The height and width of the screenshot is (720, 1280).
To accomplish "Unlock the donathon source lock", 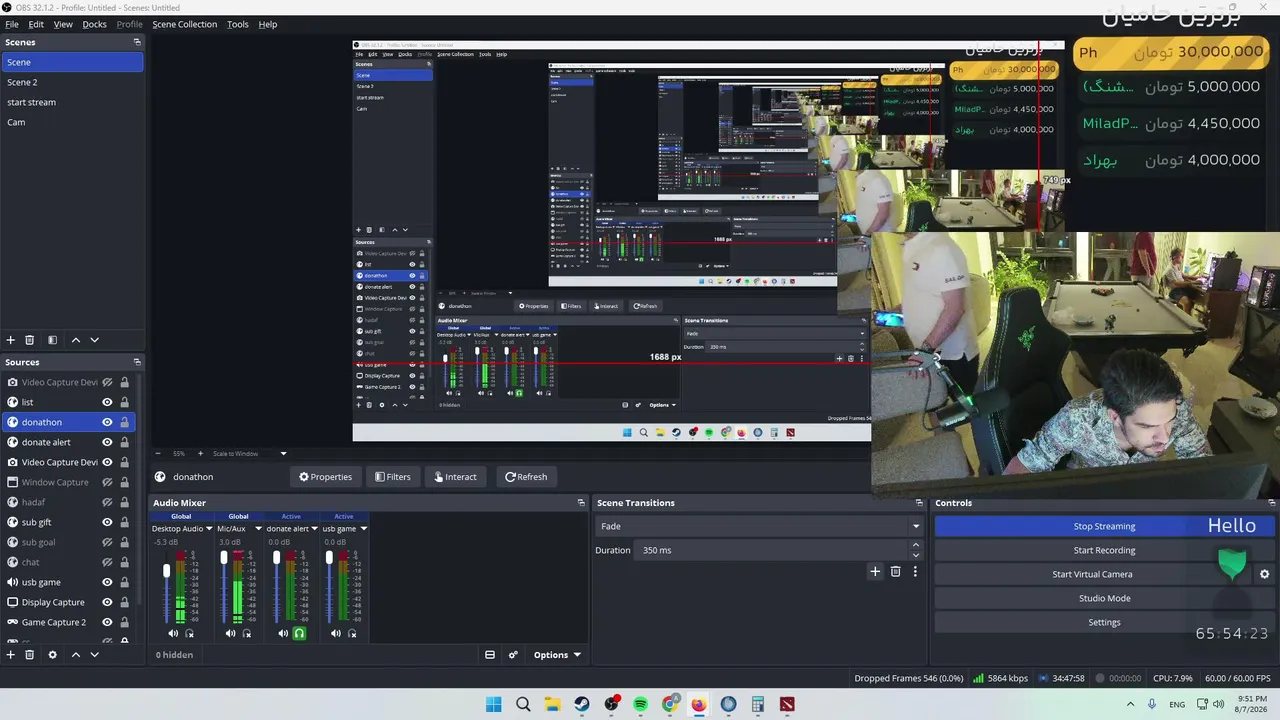I will click(124, 422).
